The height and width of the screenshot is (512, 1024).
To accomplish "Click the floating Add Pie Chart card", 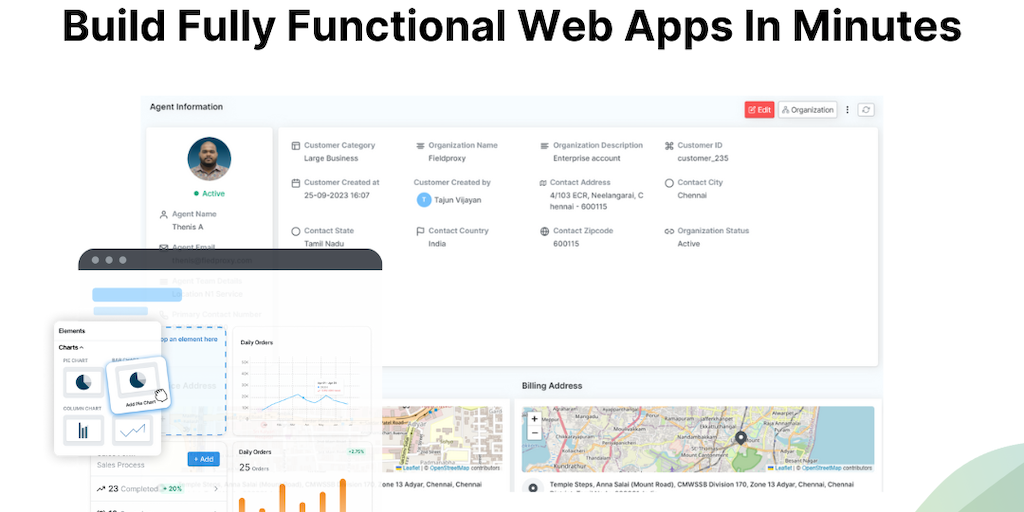I will click(x=138, y=385).
